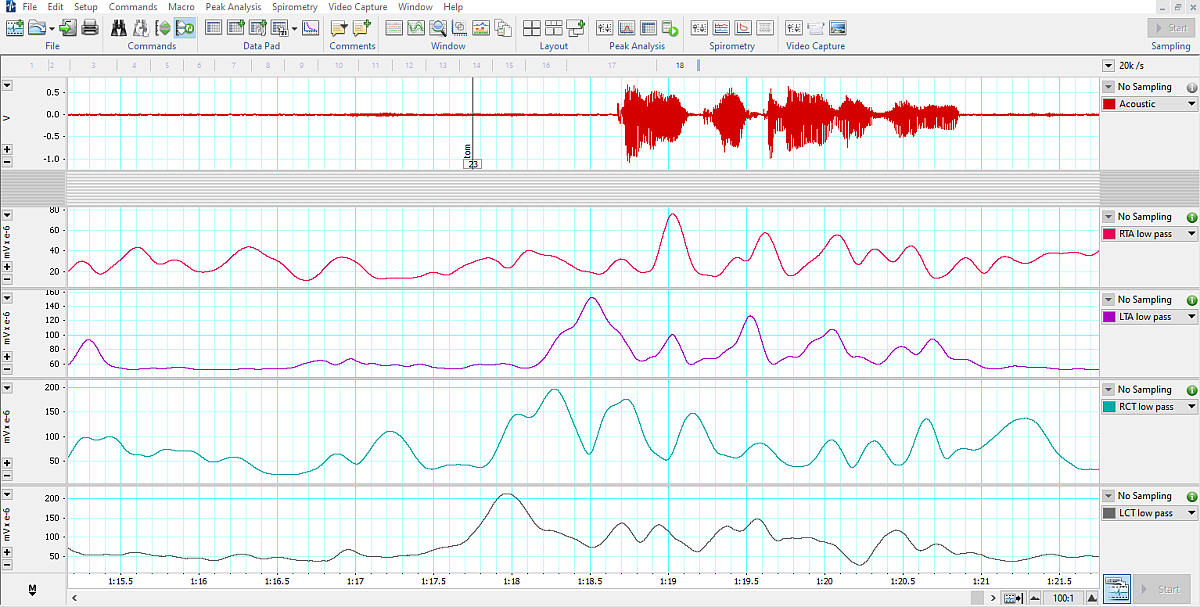Open Spirometry flow-volume loop icon
Screen dimensions: 1200x607
pos(744,28)
